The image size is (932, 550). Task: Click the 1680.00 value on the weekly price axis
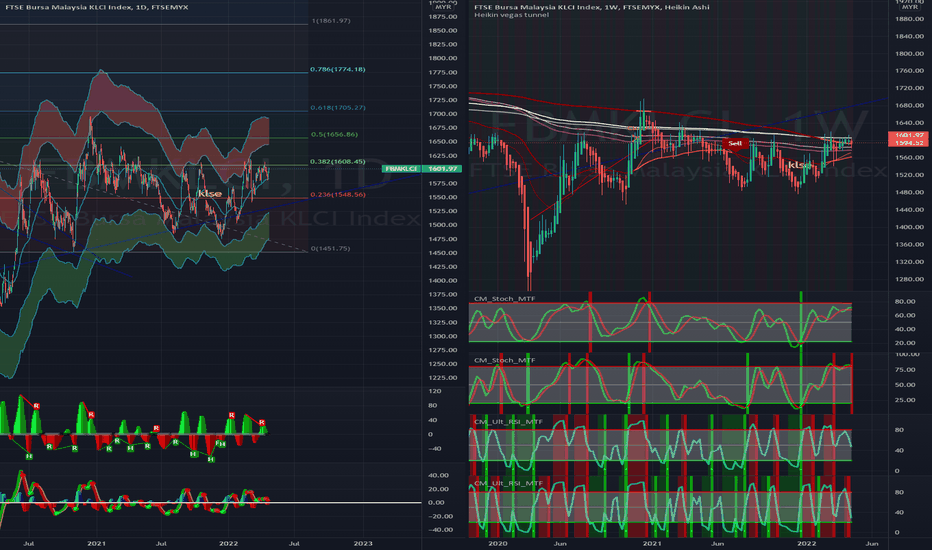[910, 106]
